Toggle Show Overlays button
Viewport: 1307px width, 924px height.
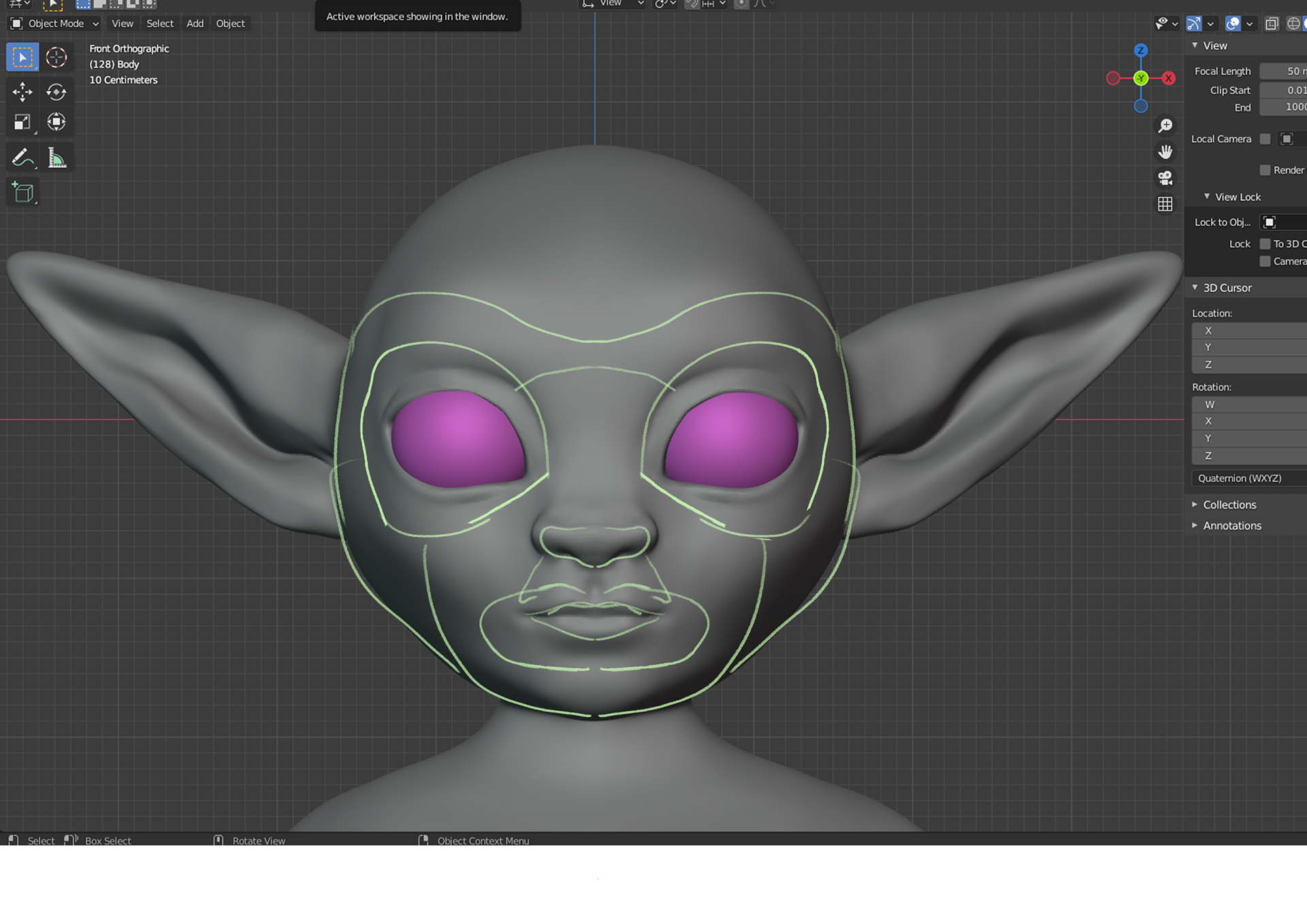click(1233, 24)
